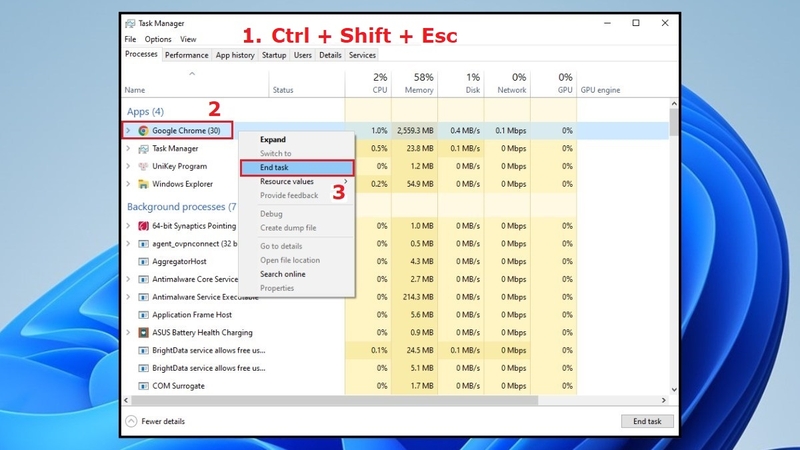Switch to the Services tab
The height and width of the screenshot is (450, 800).
point(362,55)
